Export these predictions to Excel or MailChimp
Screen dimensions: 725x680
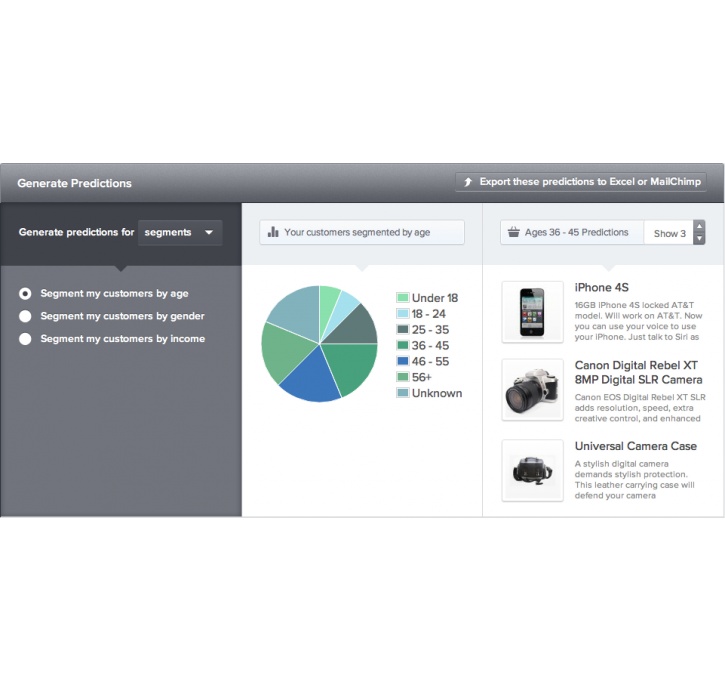point(581,182)
